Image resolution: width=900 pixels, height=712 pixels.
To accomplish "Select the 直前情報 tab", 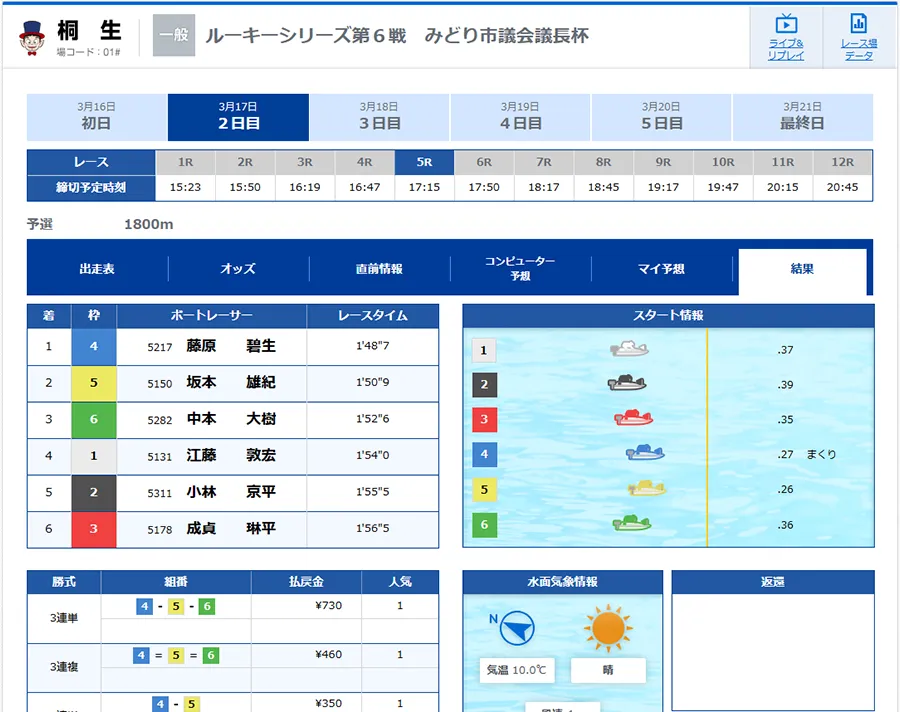I will 379,269.
